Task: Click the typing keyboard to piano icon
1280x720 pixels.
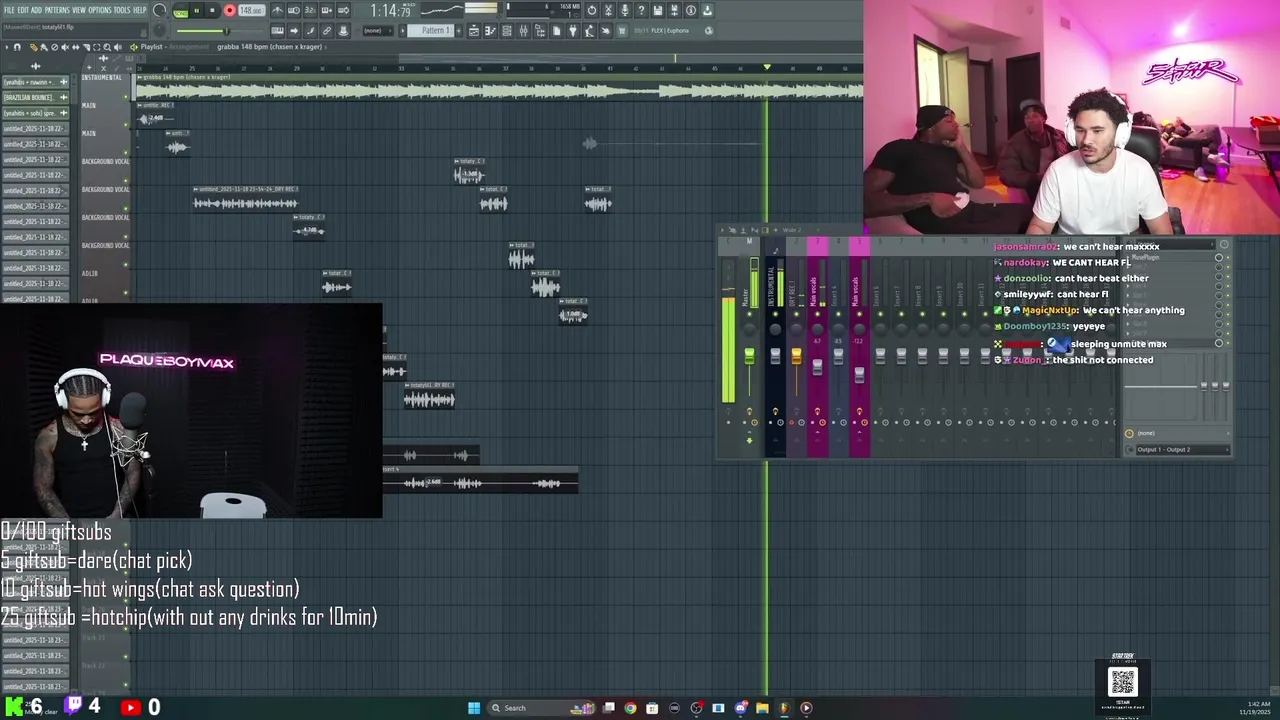Action: click(277, 30)
